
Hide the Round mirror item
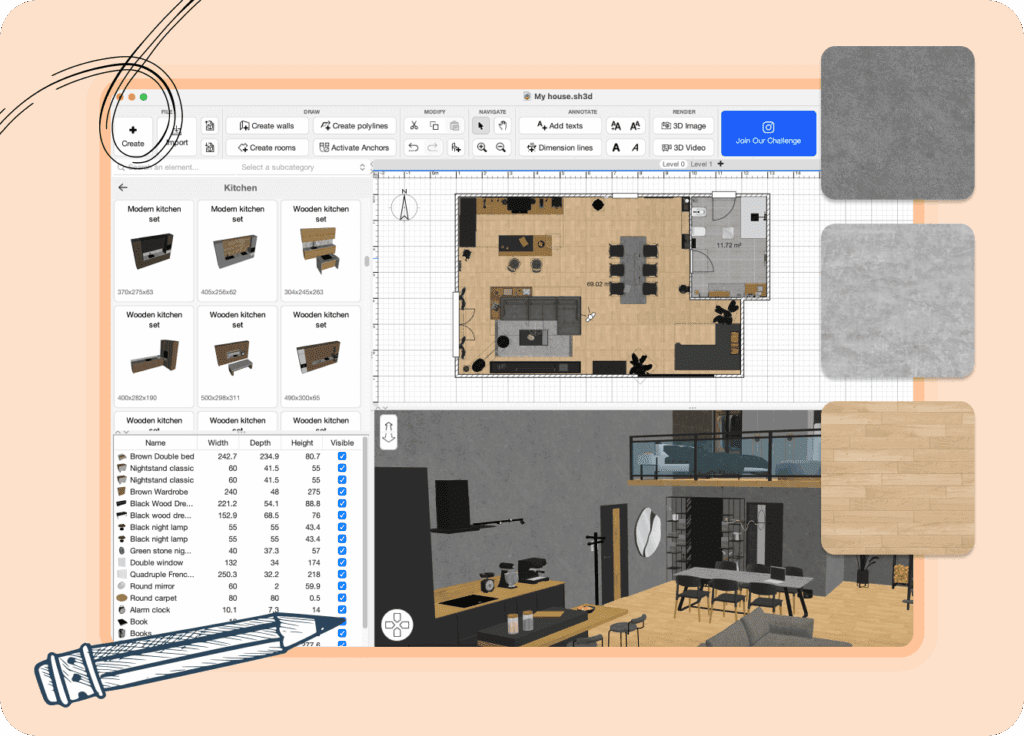342,586
